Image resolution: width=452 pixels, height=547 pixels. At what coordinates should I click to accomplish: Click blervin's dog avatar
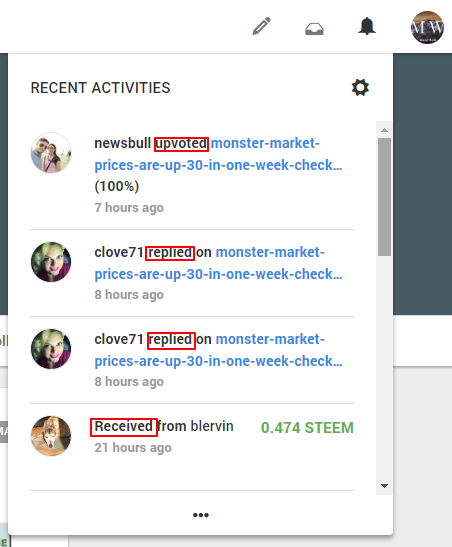(51, 436)
